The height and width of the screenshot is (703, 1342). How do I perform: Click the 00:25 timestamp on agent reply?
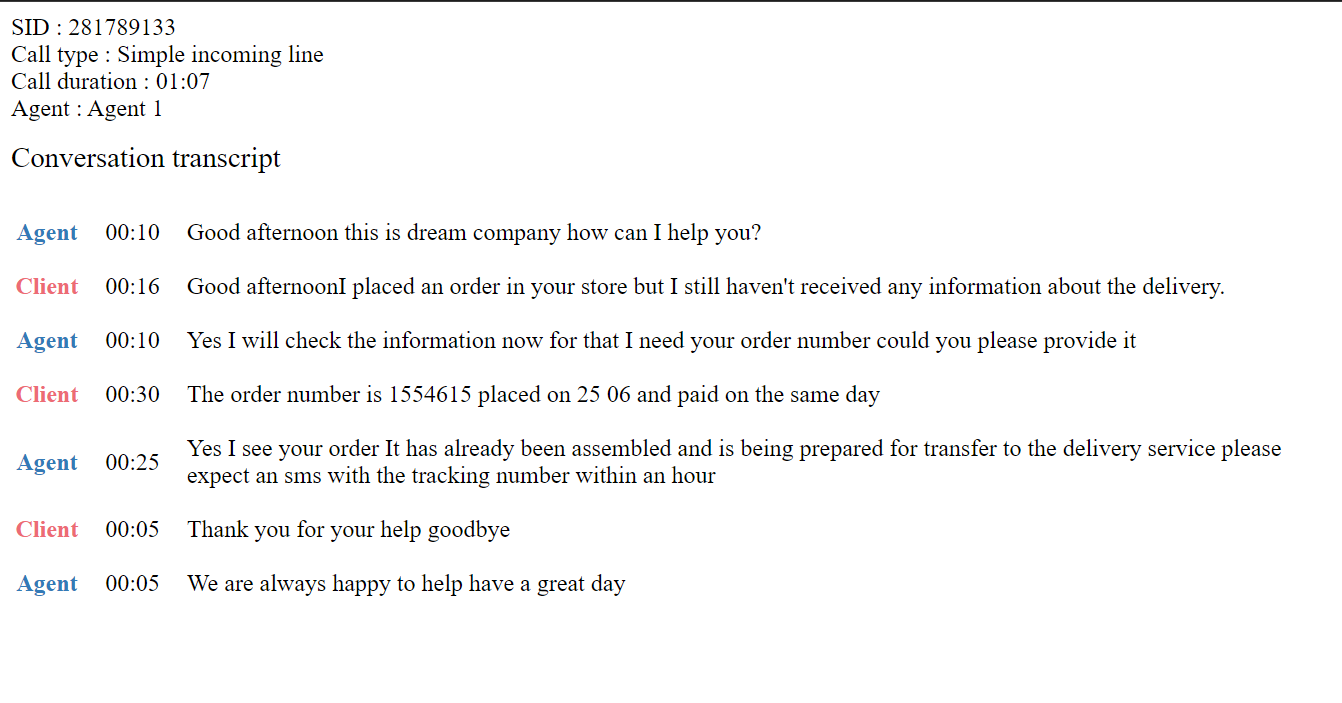coord(132,462)
